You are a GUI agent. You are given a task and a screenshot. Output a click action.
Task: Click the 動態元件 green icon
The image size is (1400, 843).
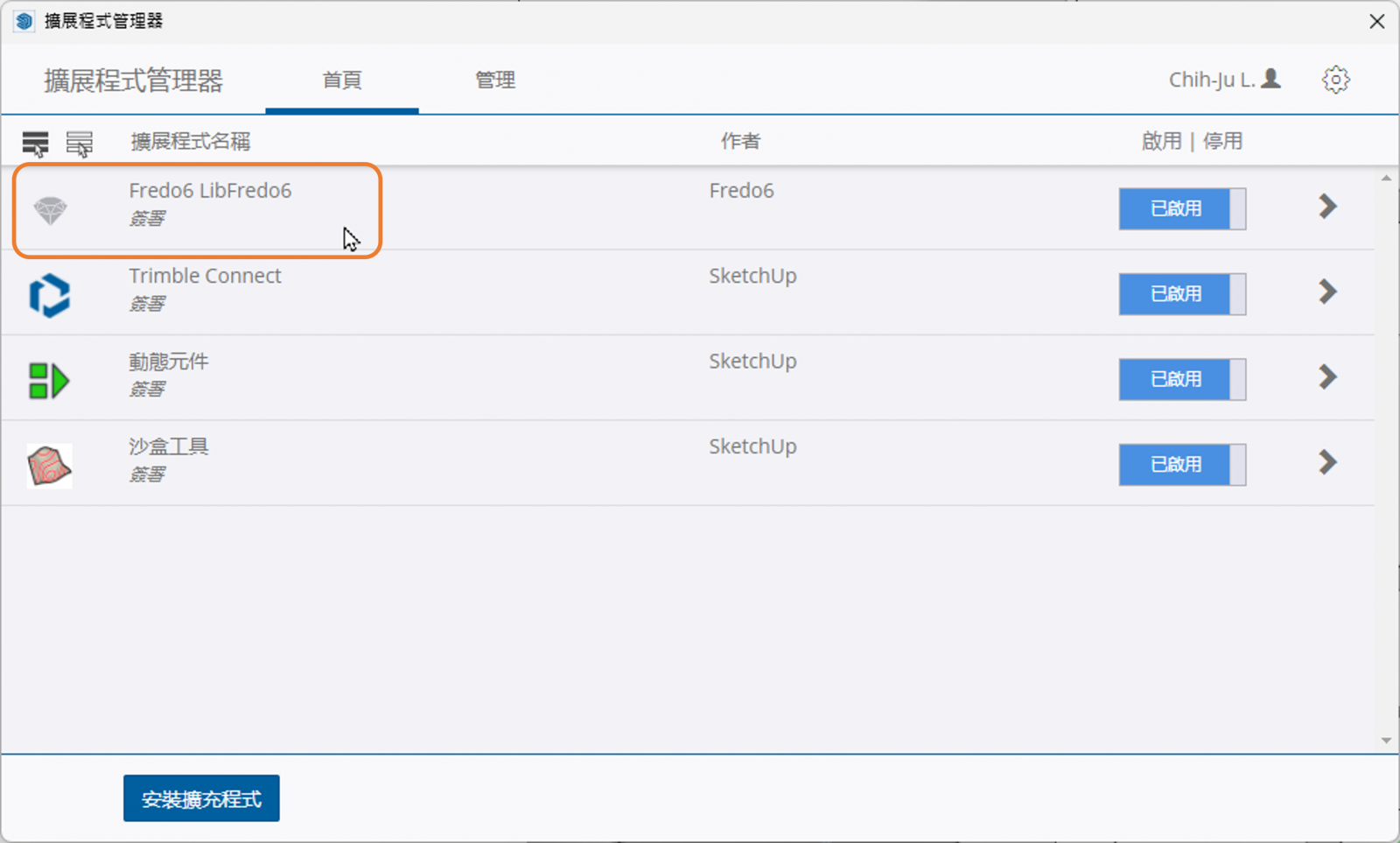49,381
